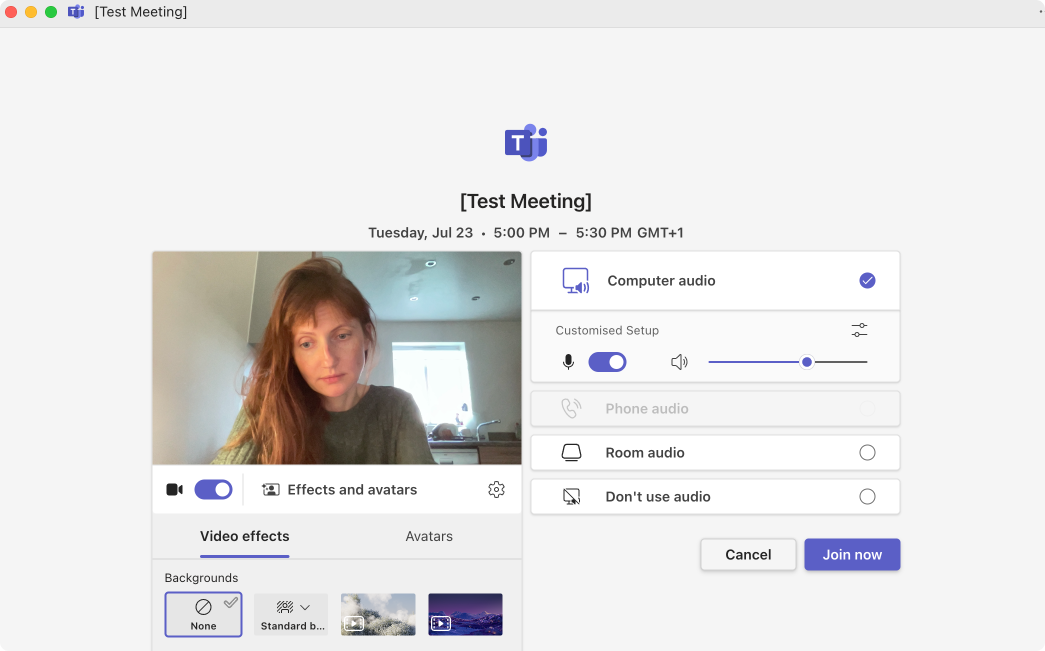Select the purple mountains animated background thumbnail

coord(465,614)
